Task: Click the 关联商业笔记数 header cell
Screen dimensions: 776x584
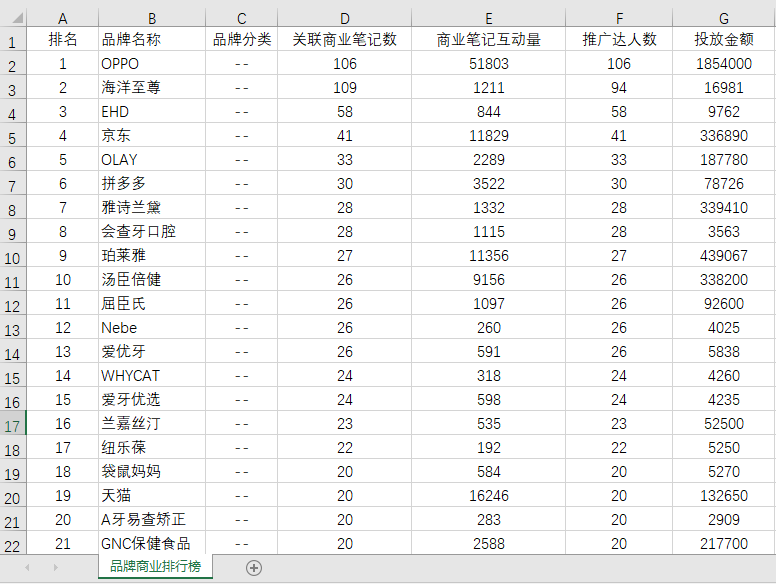Action: (344, 39)
